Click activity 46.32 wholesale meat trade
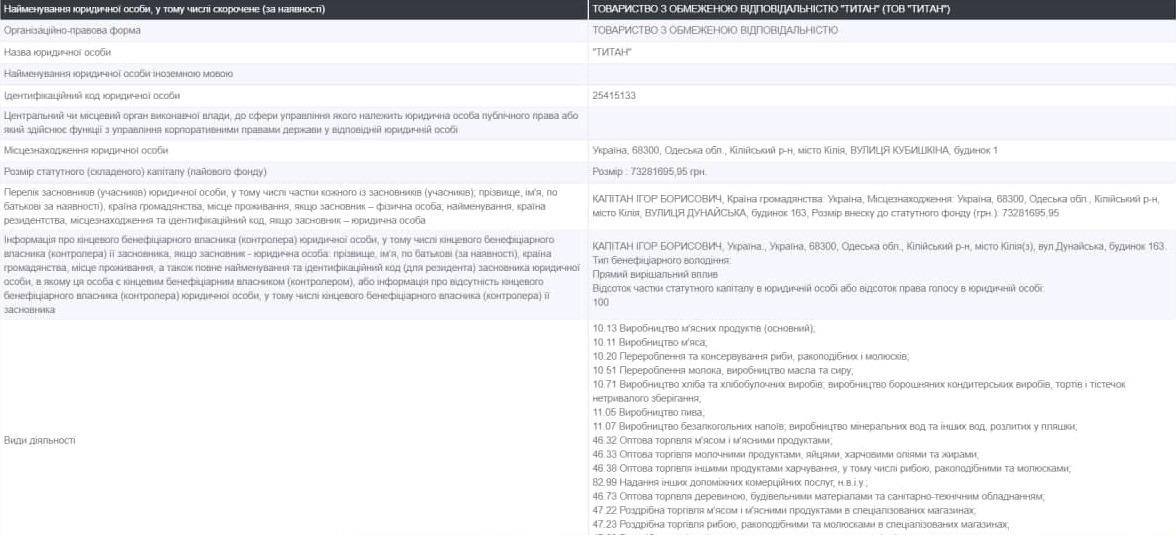The width and height of the screenshot is (1176, 535). [x=711, y=440]
